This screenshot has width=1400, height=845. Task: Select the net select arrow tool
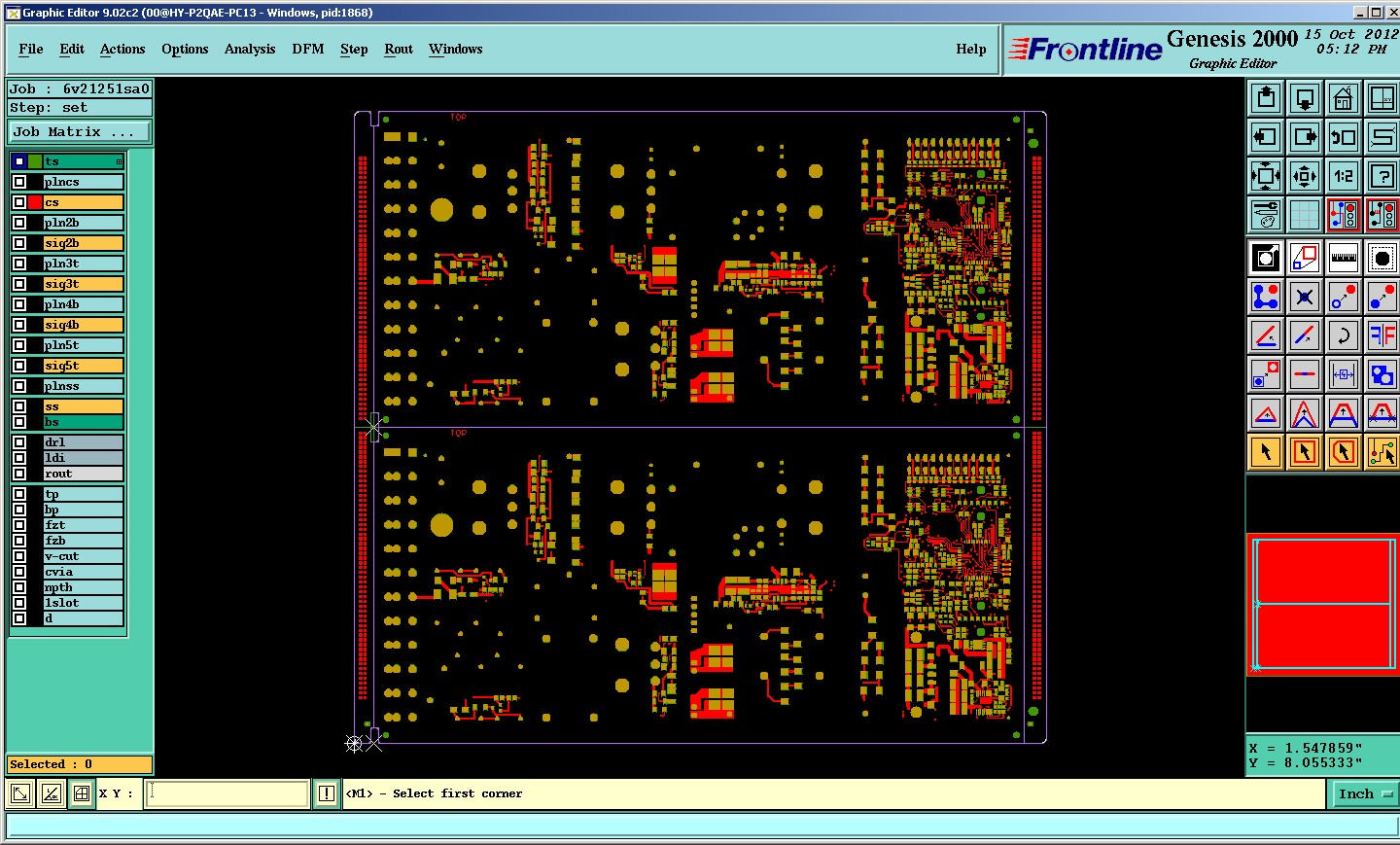click(1382, 452)
